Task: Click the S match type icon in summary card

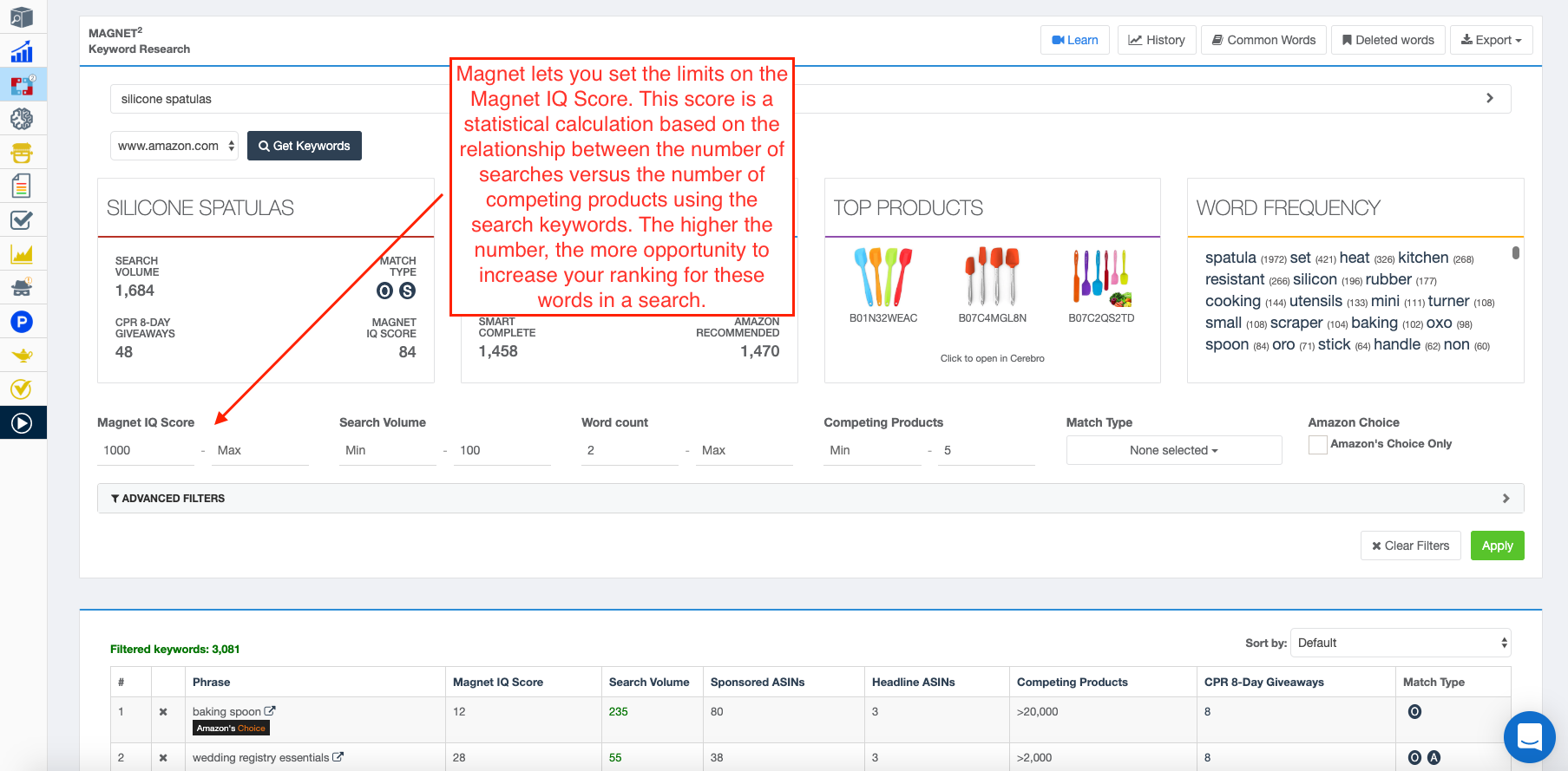Action: (x=407, y=291)
